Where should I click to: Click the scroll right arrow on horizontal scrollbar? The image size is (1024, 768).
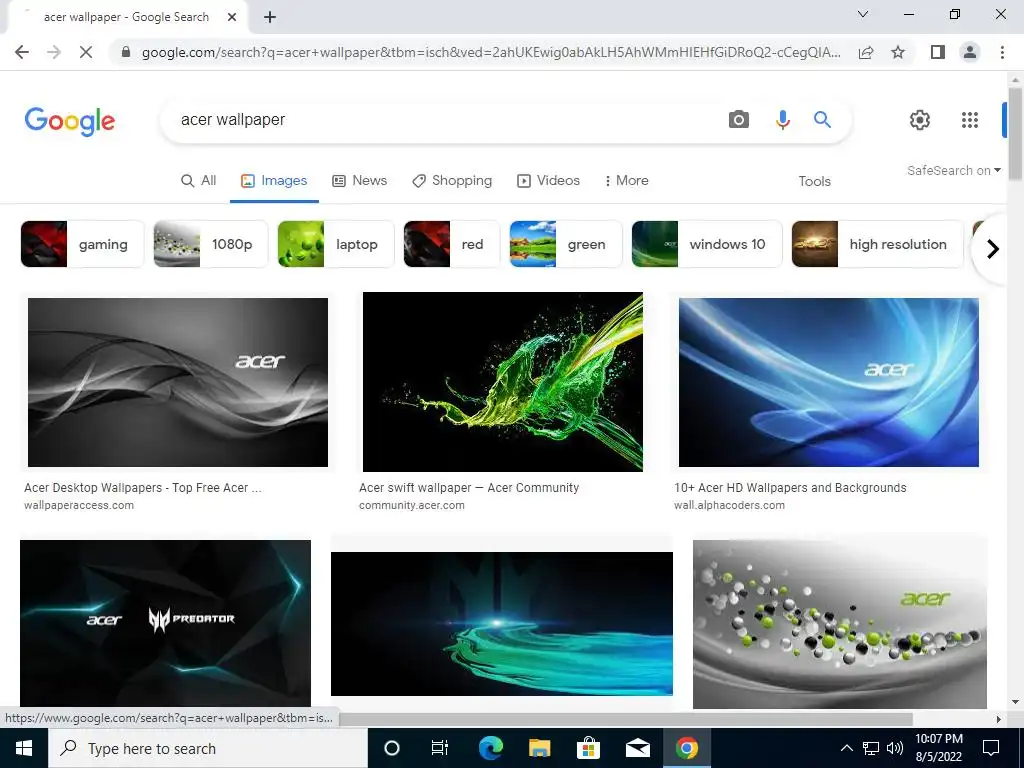coord(998,719)
